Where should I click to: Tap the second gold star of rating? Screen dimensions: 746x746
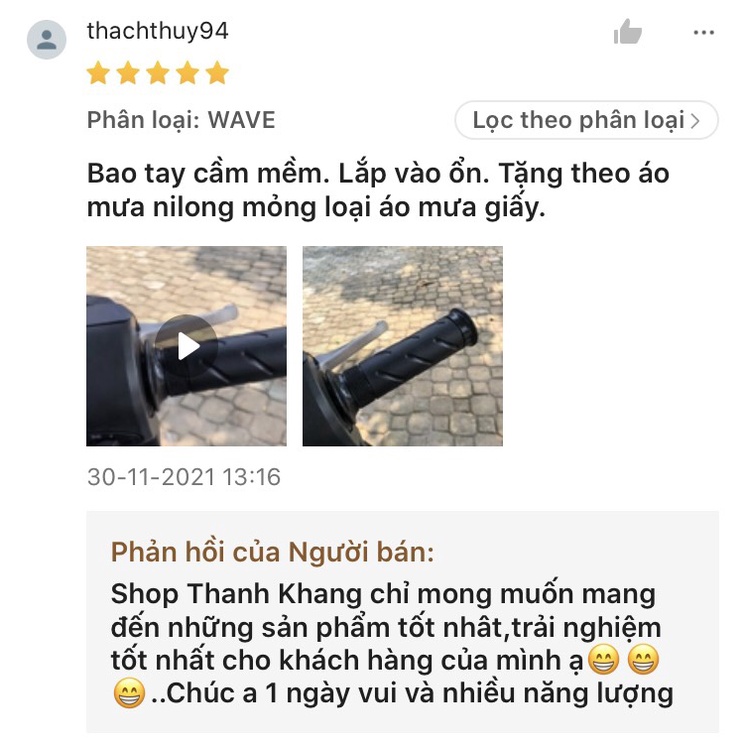pyautogui.click(x=128, y=73)
